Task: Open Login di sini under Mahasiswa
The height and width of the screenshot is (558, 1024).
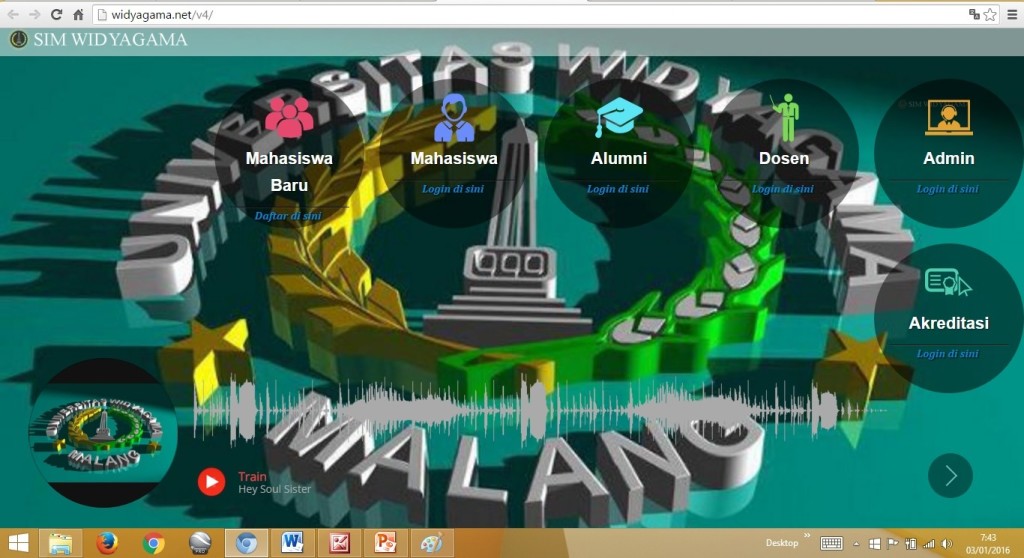Action: tap(453, 189)
